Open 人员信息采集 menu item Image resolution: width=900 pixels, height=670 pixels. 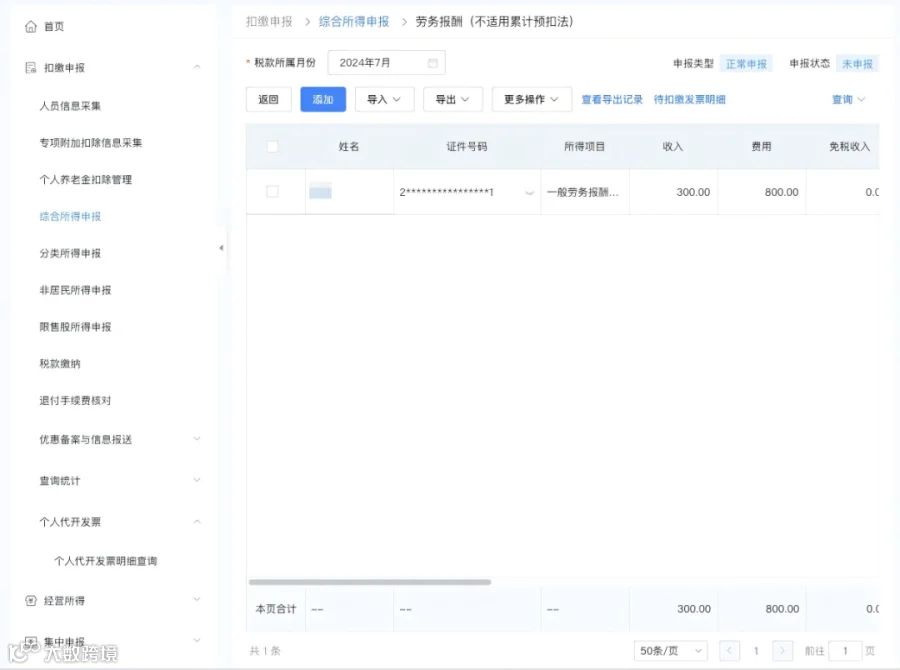[70, 106]
